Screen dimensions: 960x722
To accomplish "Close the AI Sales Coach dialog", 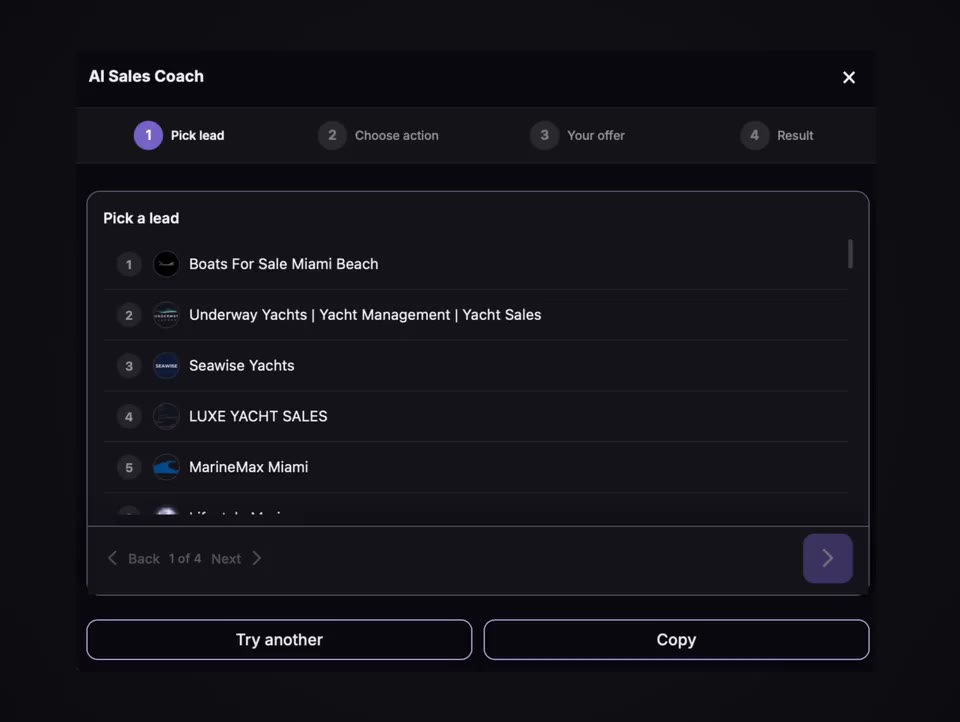I will (x=849, y=77).
